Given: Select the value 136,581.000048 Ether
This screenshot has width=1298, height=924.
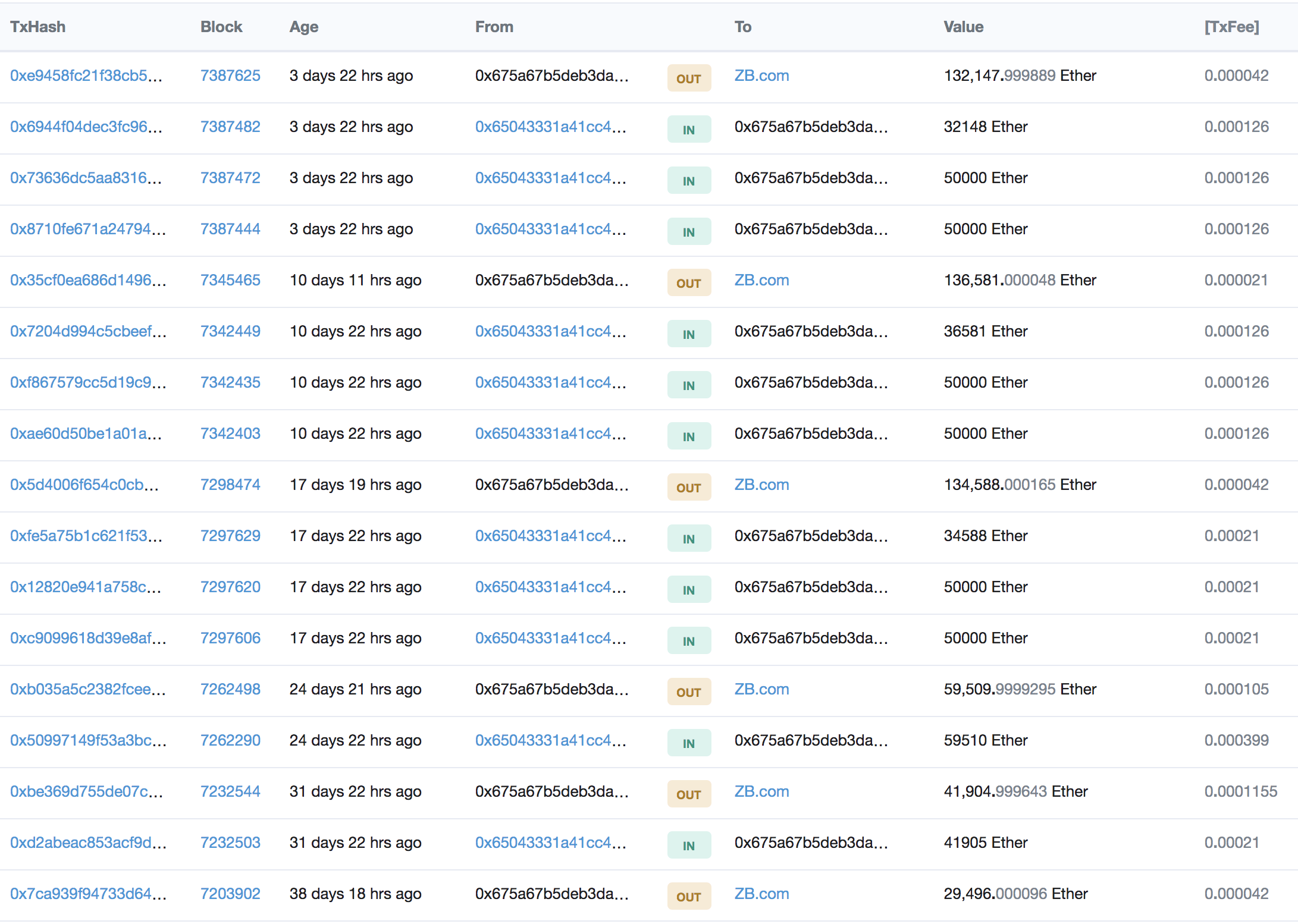Looking at the screenshot, I should pos(1020,280).
